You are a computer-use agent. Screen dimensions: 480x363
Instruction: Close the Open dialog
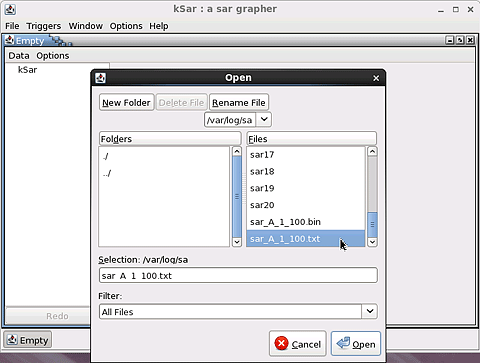(376, 78)
